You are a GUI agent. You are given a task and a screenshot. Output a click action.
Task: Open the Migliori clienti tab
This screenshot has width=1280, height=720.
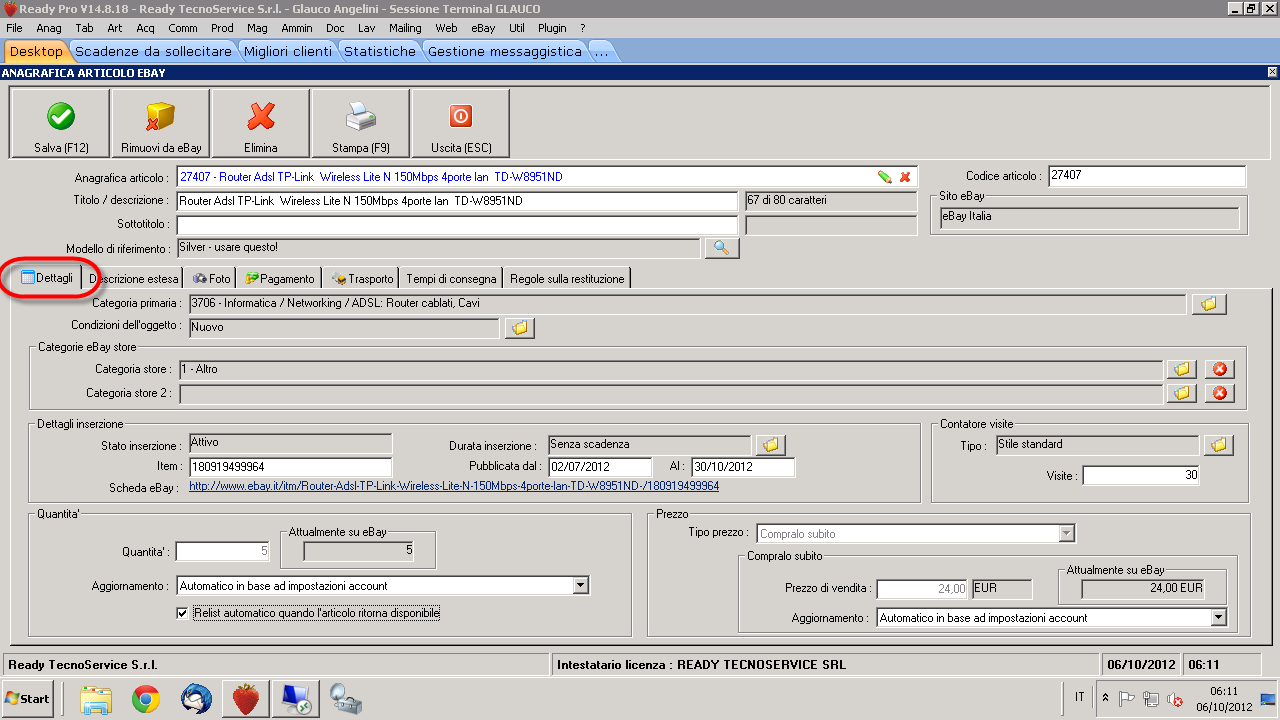tap(288, 51)
